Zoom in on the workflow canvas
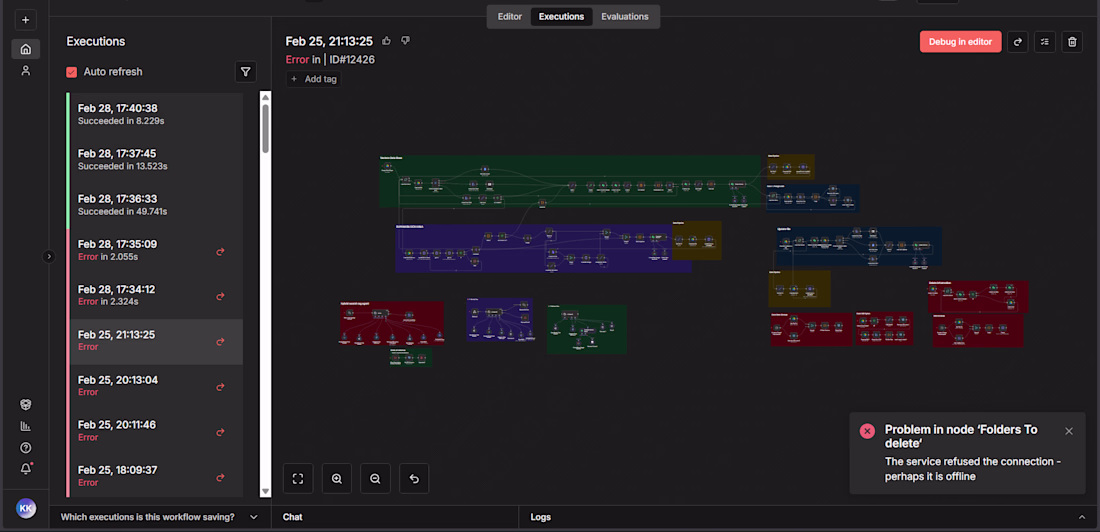The height and width of the screenshot is (532, 1100). coord(337,479)
